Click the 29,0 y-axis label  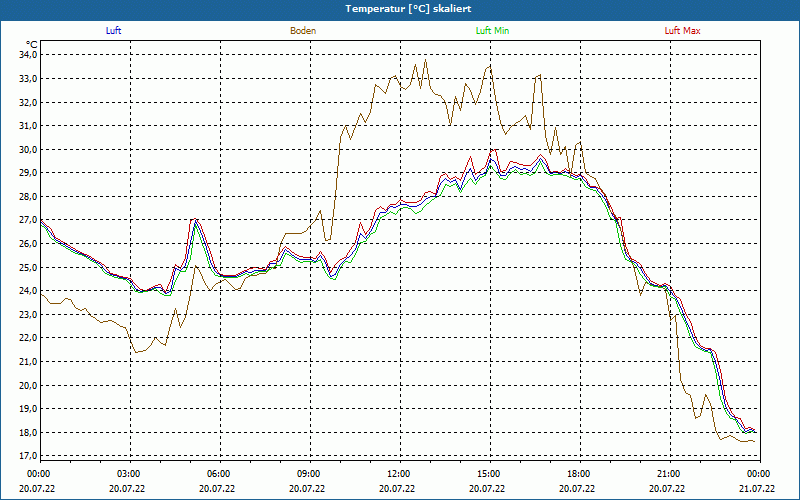28,173
